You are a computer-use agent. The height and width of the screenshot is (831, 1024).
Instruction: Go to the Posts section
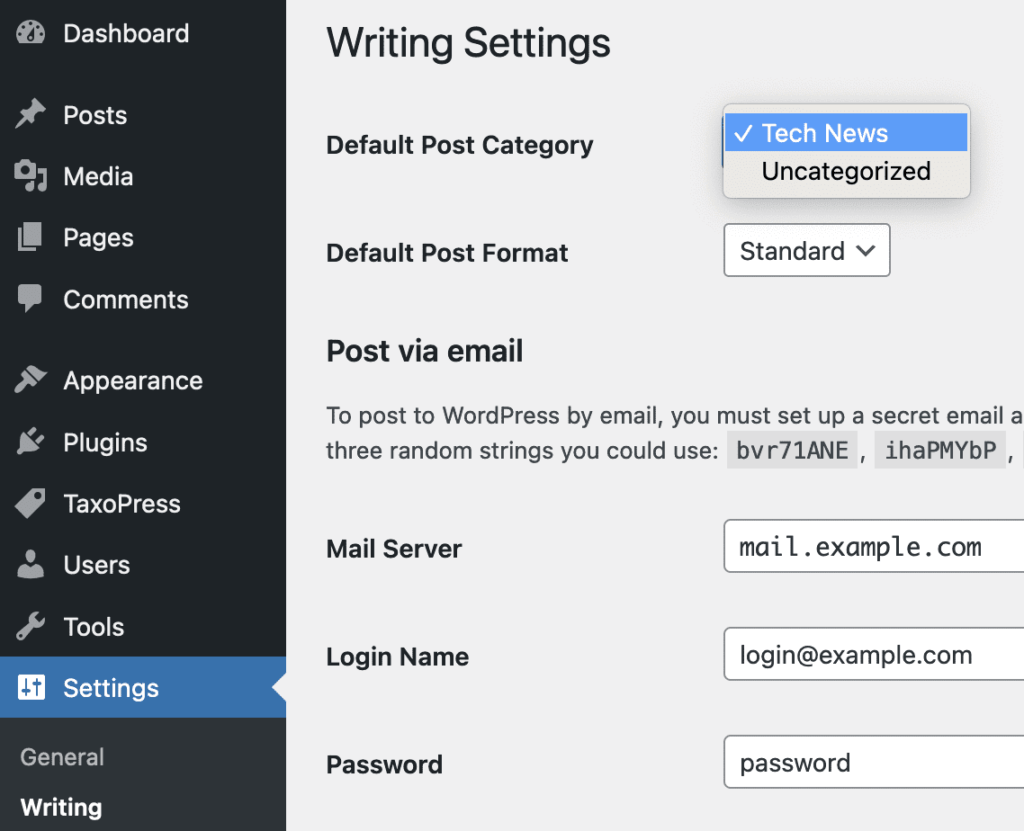click(143, 115)
